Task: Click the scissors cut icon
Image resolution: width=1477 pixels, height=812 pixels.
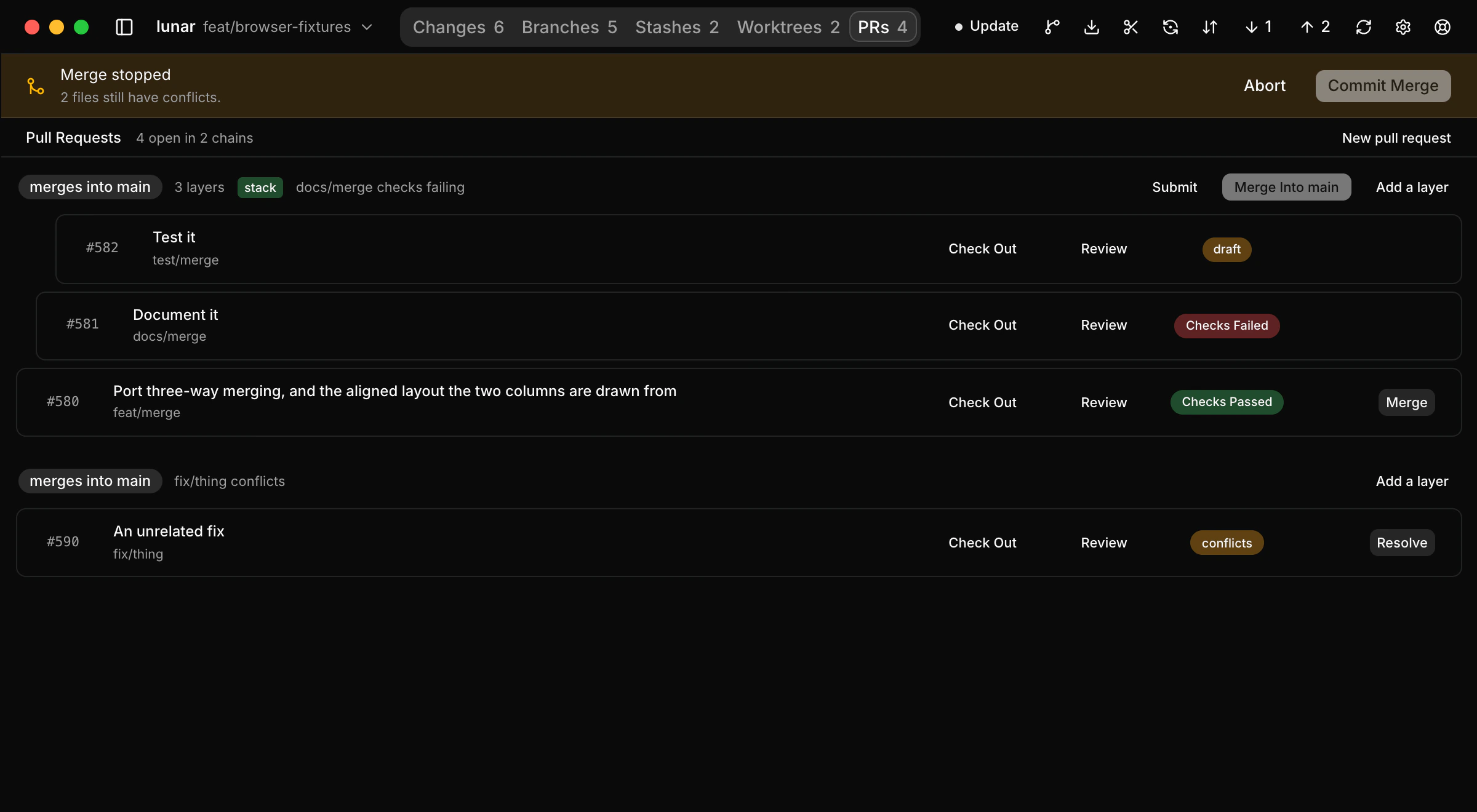Action: coord(1131,27)
